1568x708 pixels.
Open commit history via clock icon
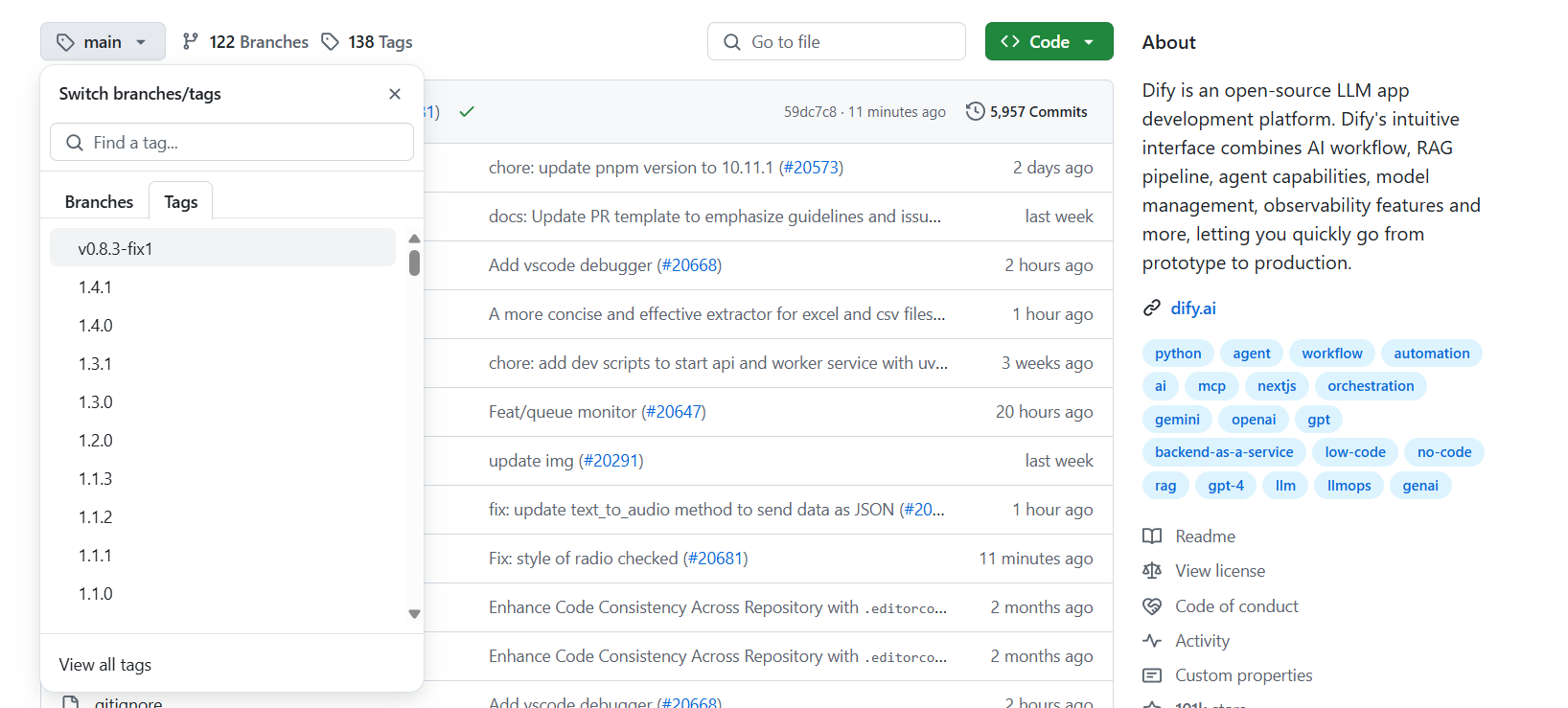(x=975, y=112)
